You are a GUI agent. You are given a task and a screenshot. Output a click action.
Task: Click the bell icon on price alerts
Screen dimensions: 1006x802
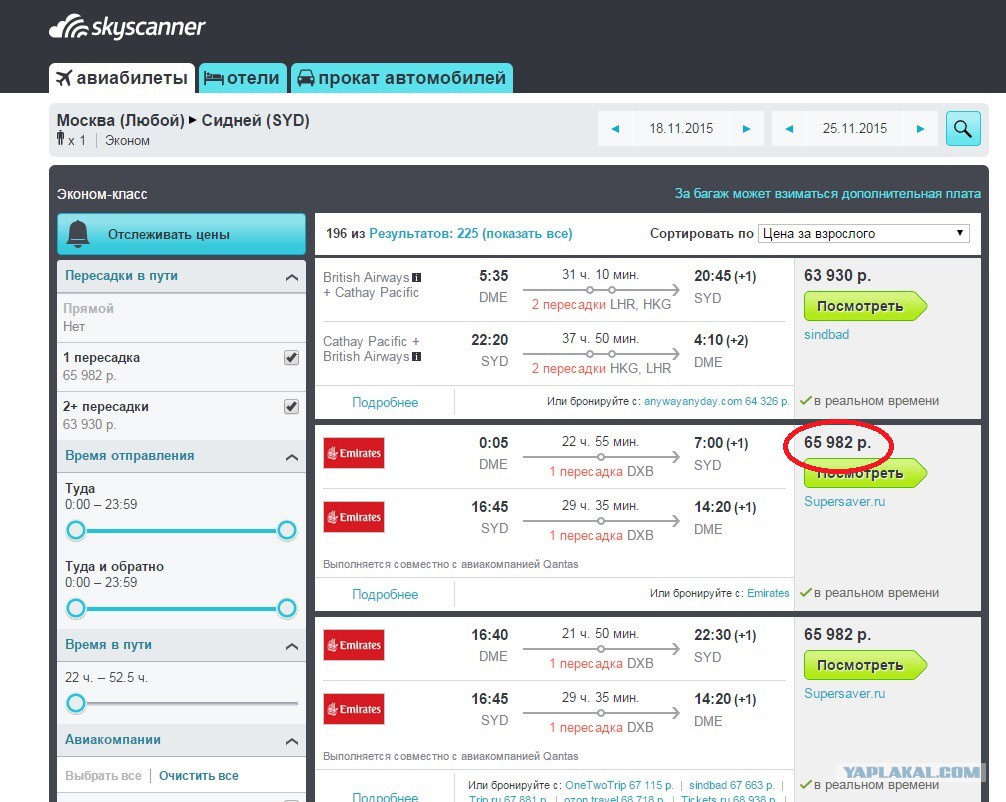click(78, 234)
